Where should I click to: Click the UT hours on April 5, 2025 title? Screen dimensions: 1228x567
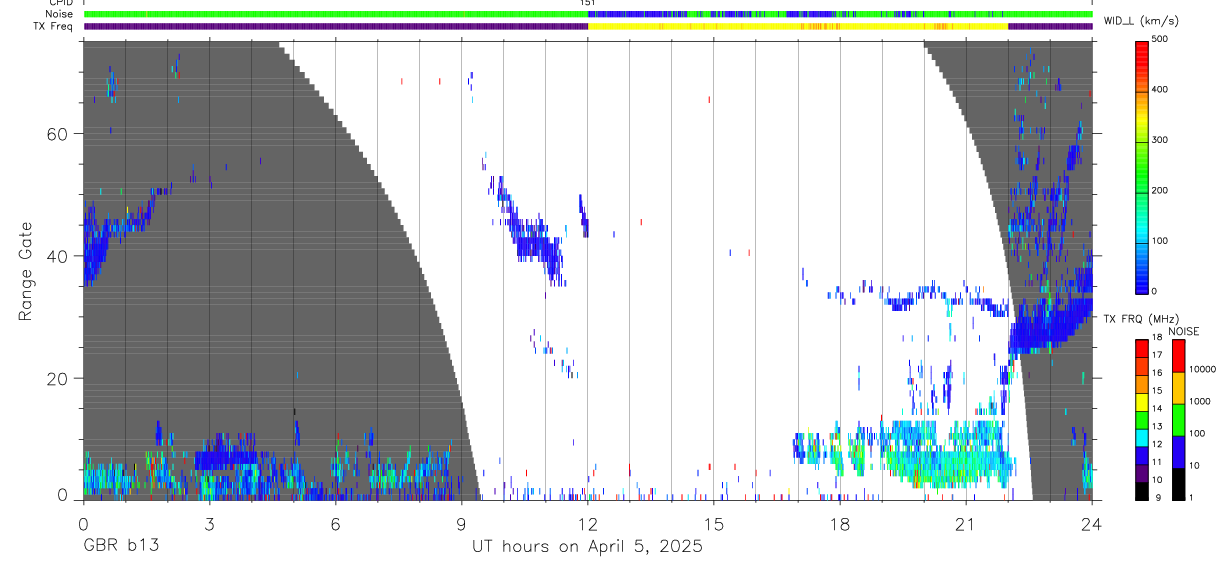587,546
